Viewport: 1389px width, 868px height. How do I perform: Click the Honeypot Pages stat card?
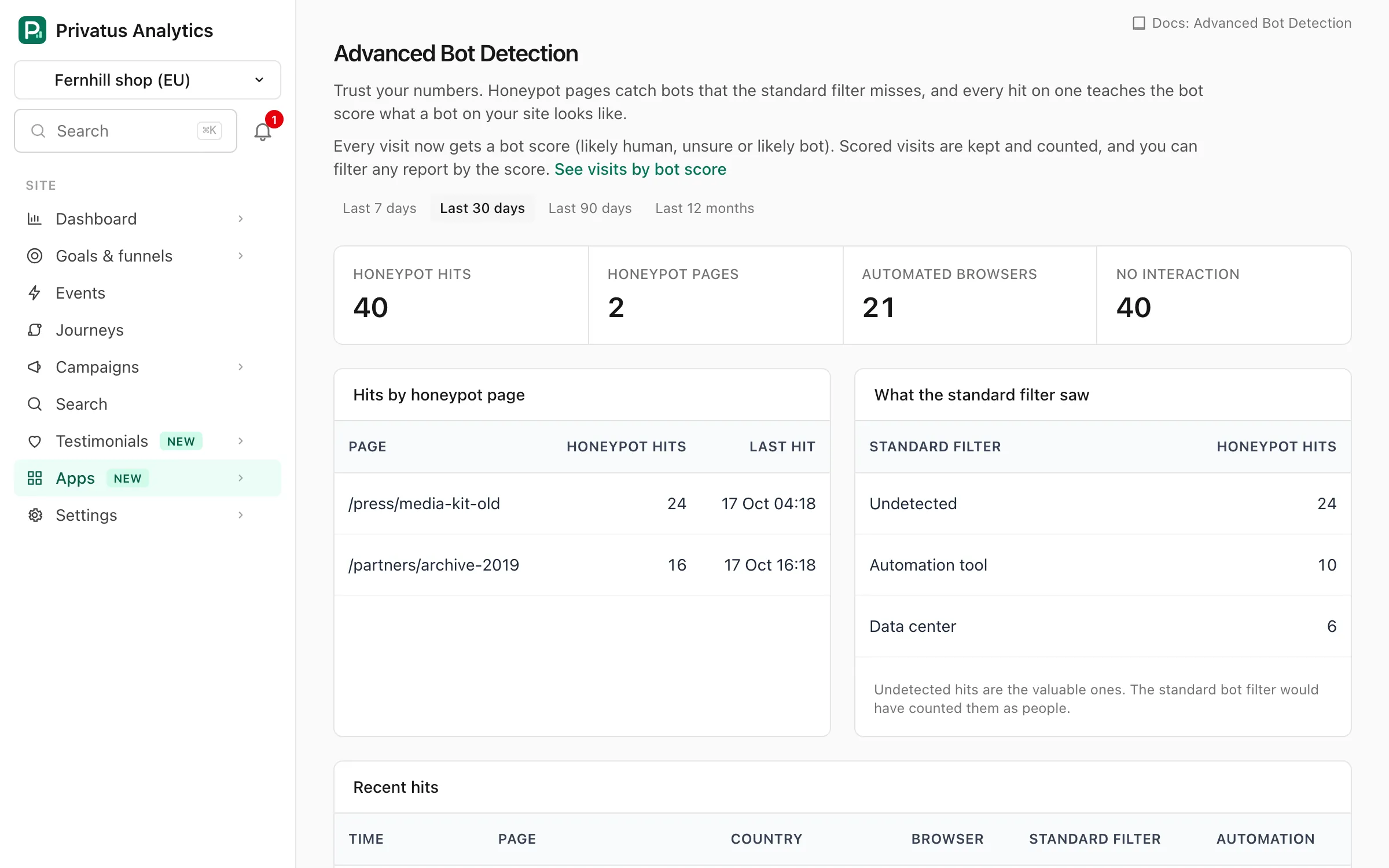click(716, 295)
